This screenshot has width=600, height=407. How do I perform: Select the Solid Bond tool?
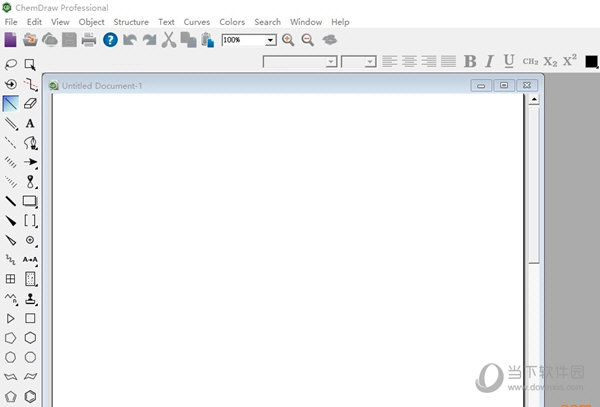click(11, 103)
